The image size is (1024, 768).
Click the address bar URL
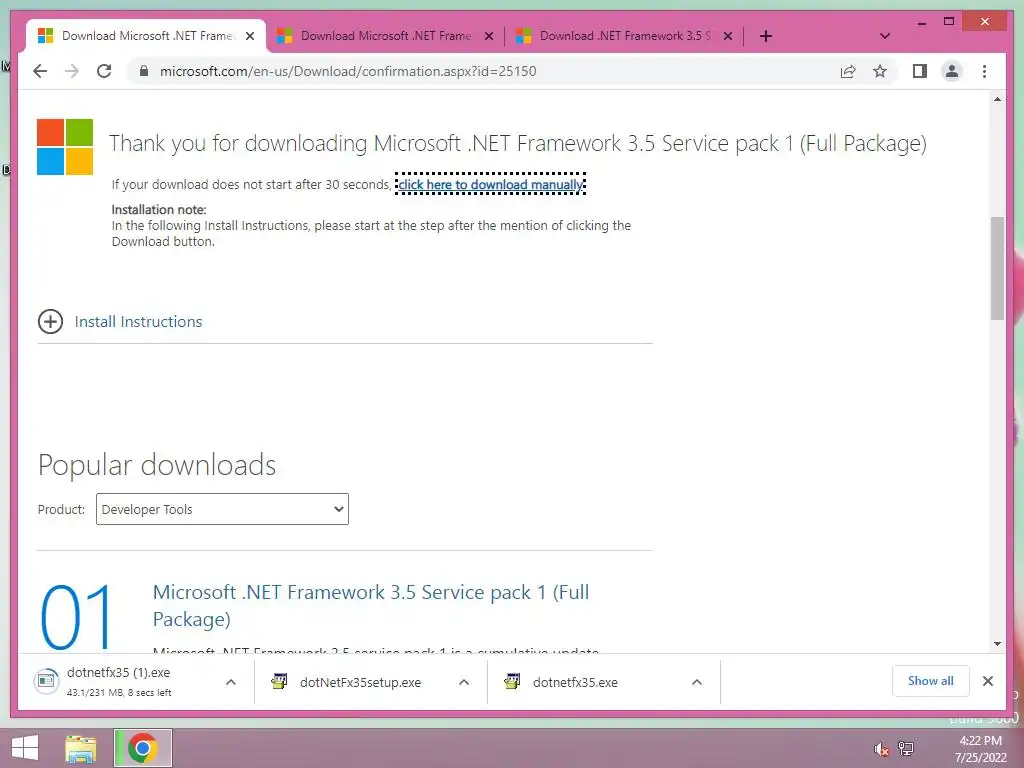348,71
